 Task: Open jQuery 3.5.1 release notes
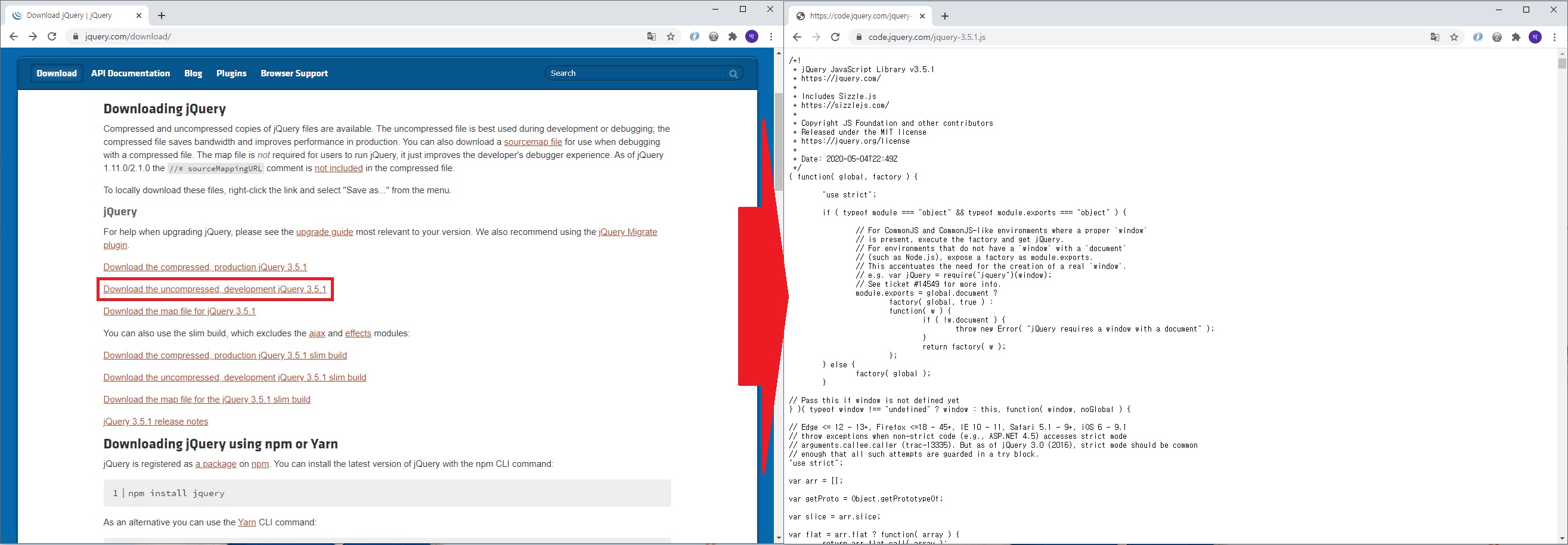(156, 422)
